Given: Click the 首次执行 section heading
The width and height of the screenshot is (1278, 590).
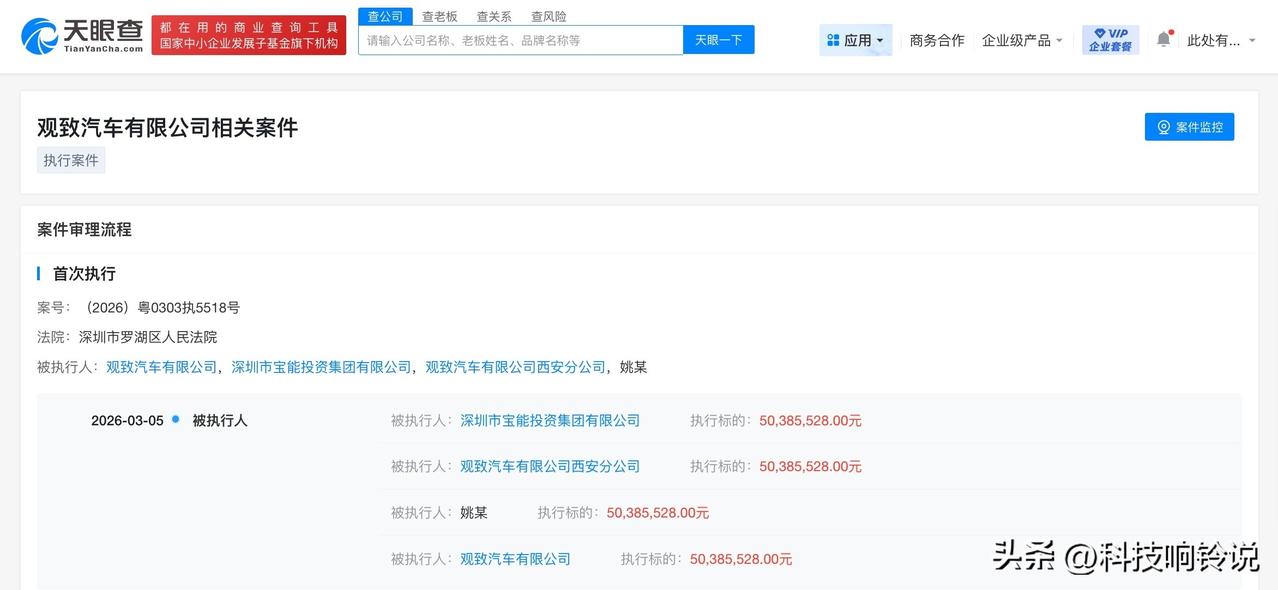Looking at the screenshot, I should [84, 273].
